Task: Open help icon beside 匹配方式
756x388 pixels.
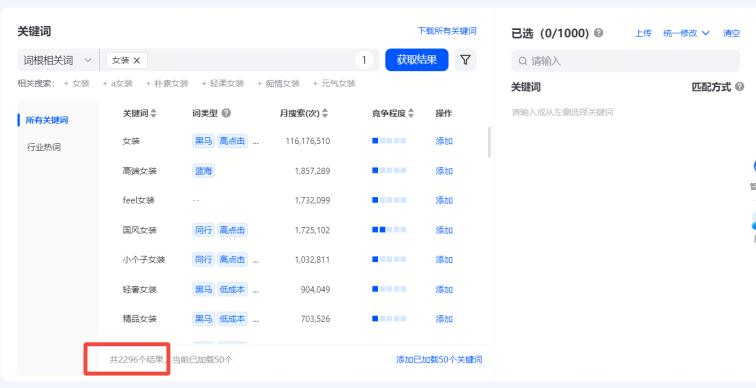Action: [x=740, y=87]
